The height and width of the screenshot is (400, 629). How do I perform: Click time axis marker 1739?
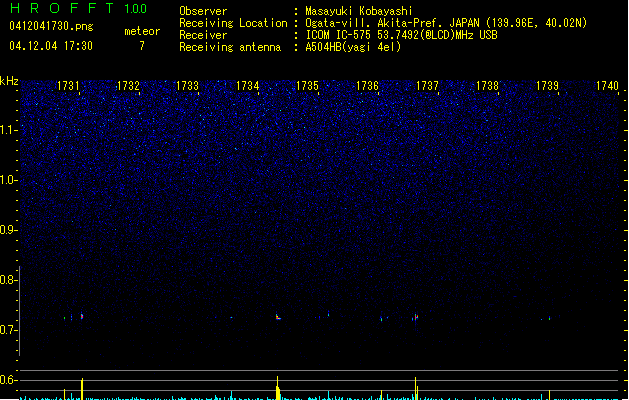[547, 86]
